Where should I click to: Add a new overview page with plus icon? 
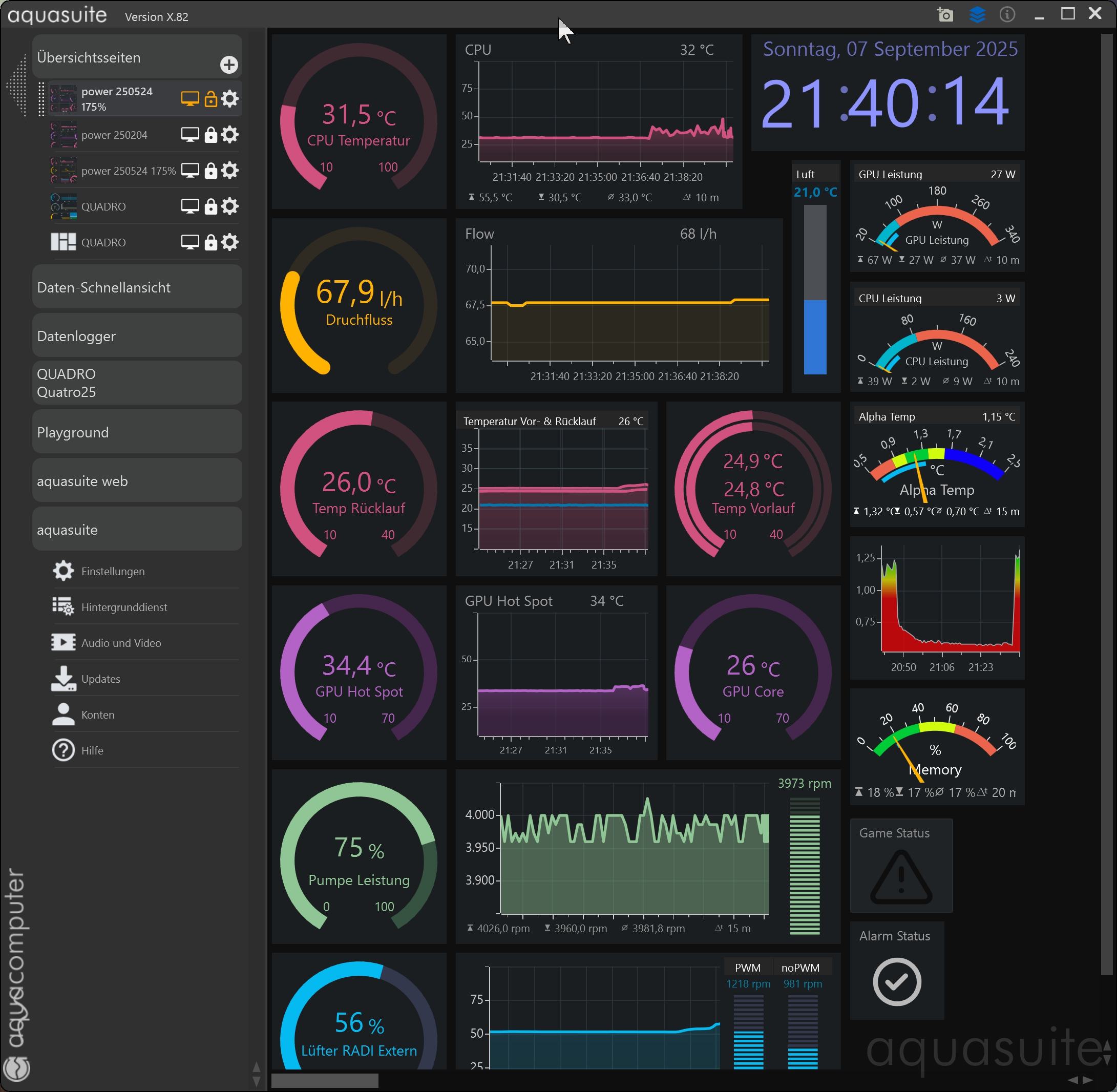coord(229,65)
